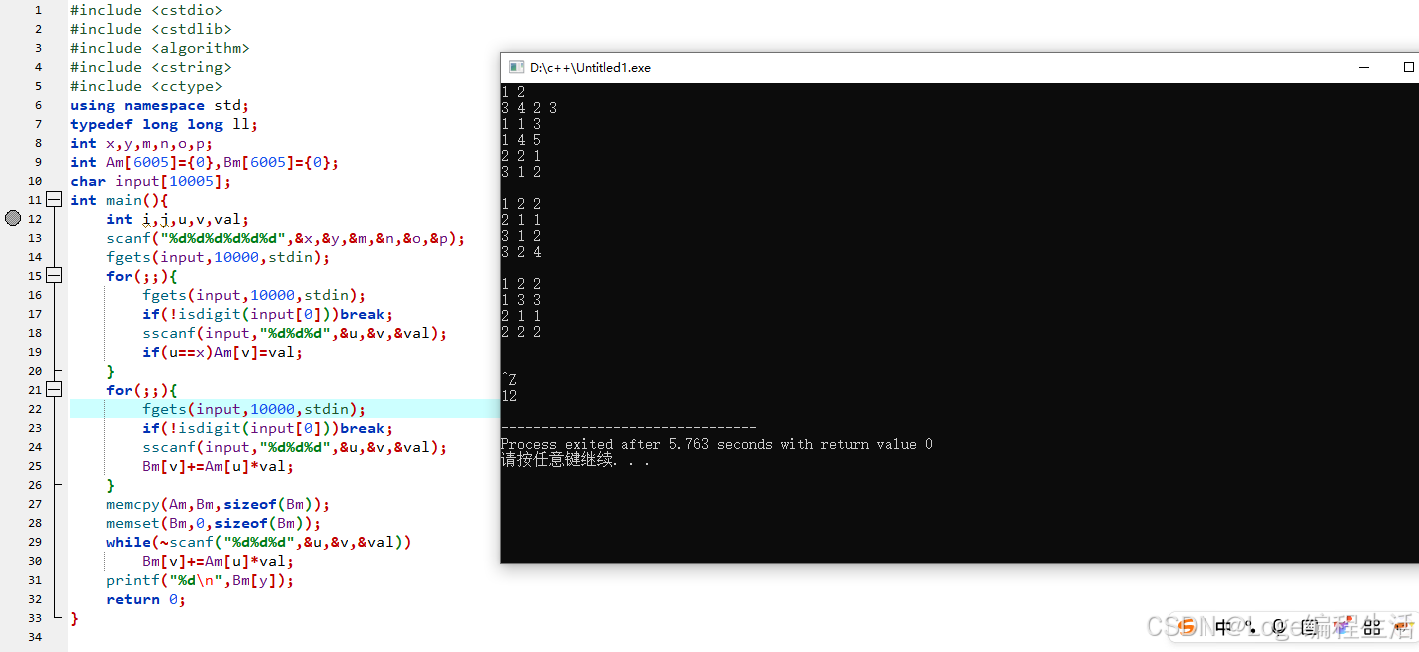This screenshot has height=652, width=1419.
Task: Click console input line '1 4 5'
Action: click(x=521, y=140)
